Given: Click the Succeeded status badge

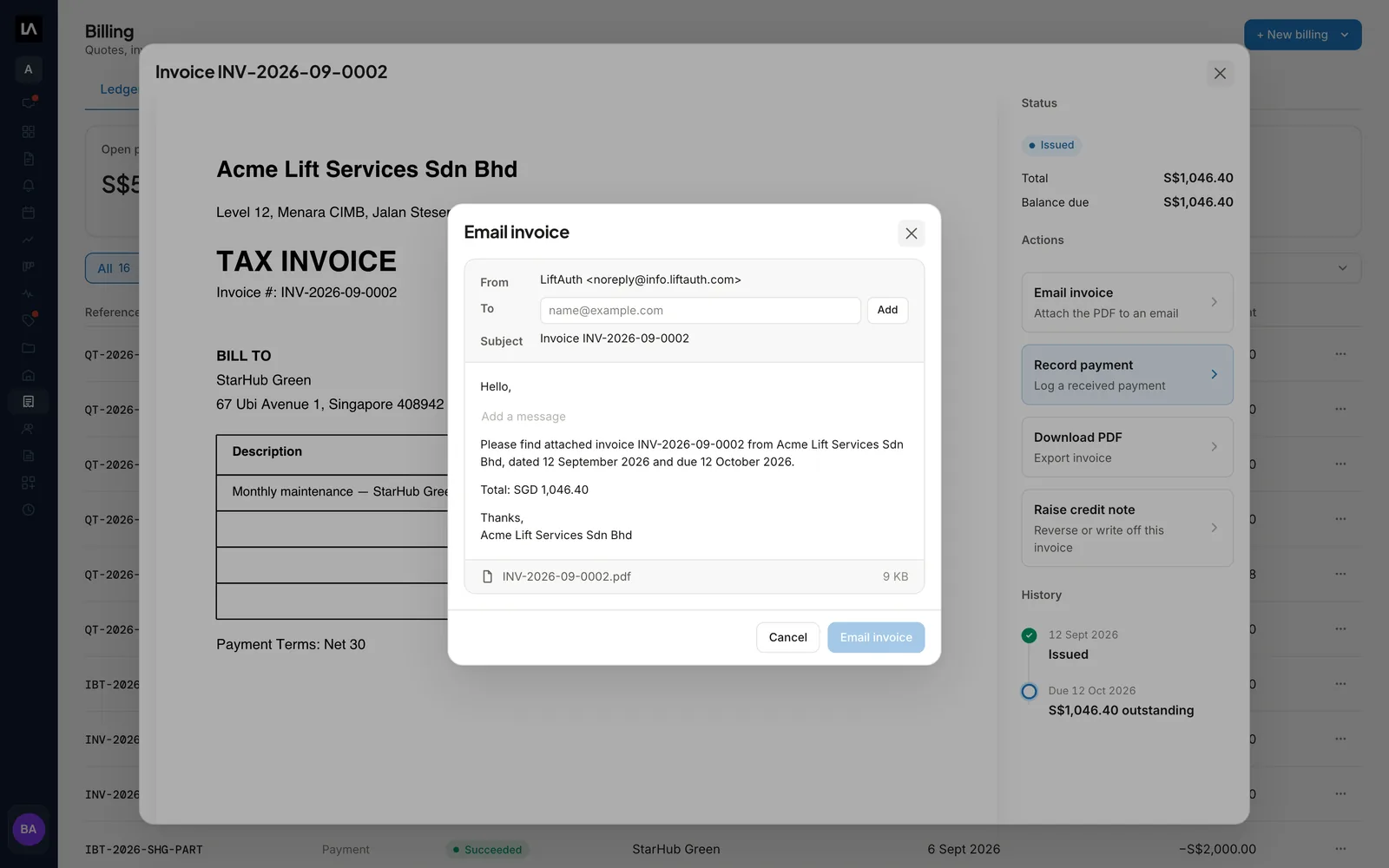Looking at the screenshot, I should (487, 850).
